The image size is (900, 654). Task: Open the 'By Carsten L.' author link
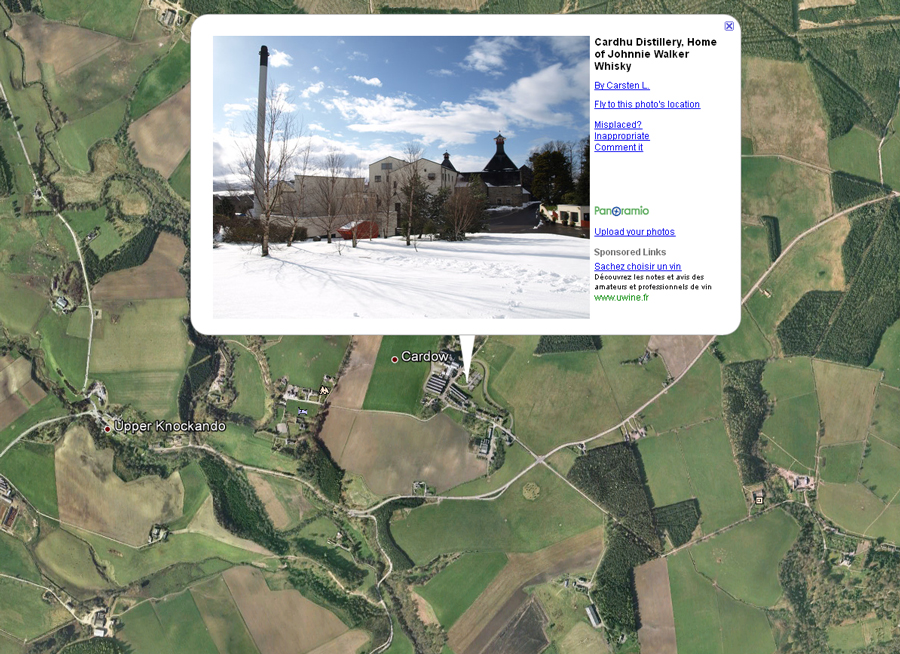point(622,86)
